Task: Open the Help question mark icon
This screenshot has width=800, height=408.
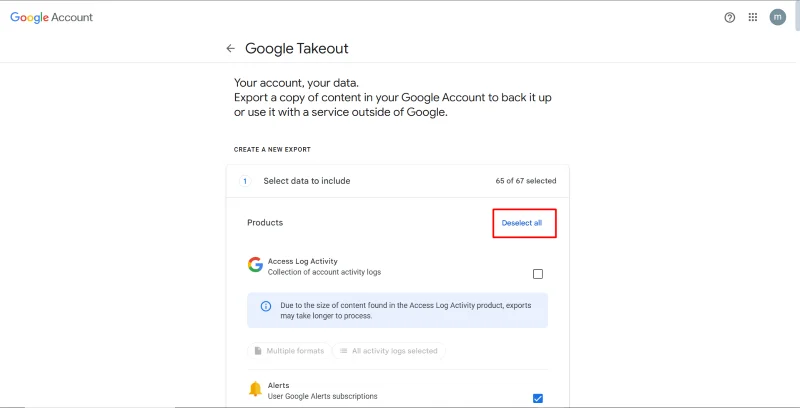Action: [730, 17]
